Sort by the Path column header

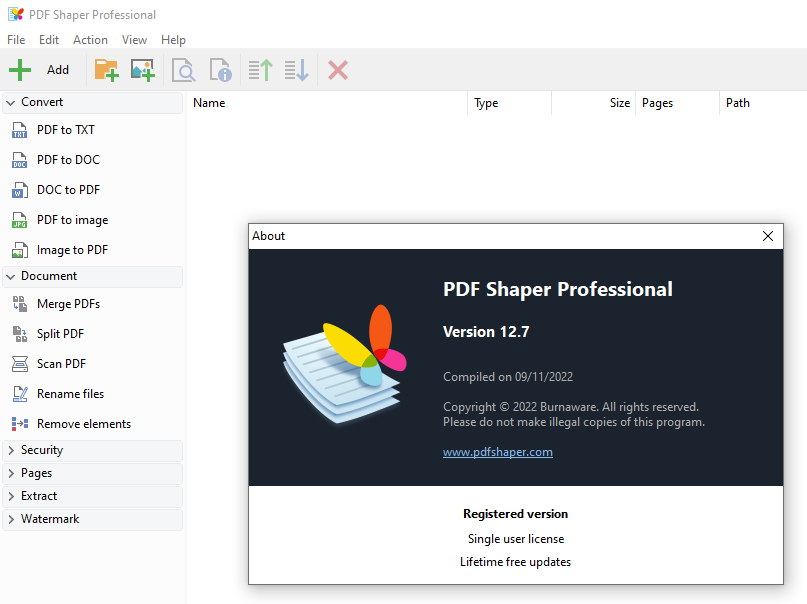(763, 103)
